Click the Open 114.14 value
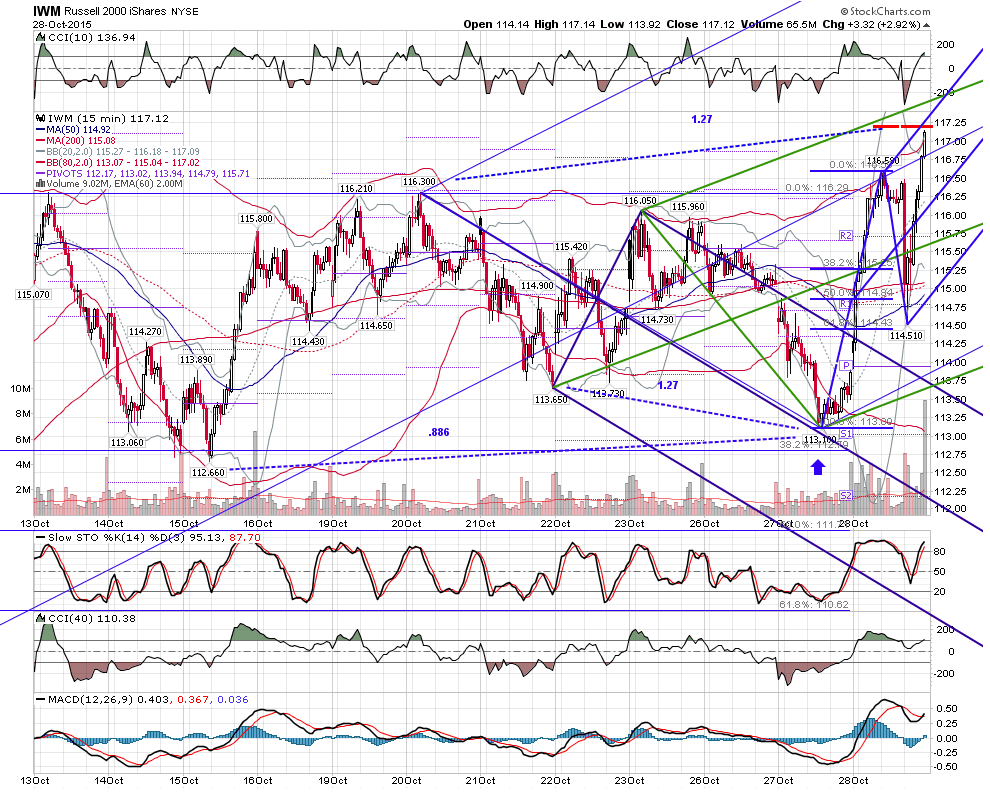This screenshot has height=793, width=990. click(x=497, y=25)
